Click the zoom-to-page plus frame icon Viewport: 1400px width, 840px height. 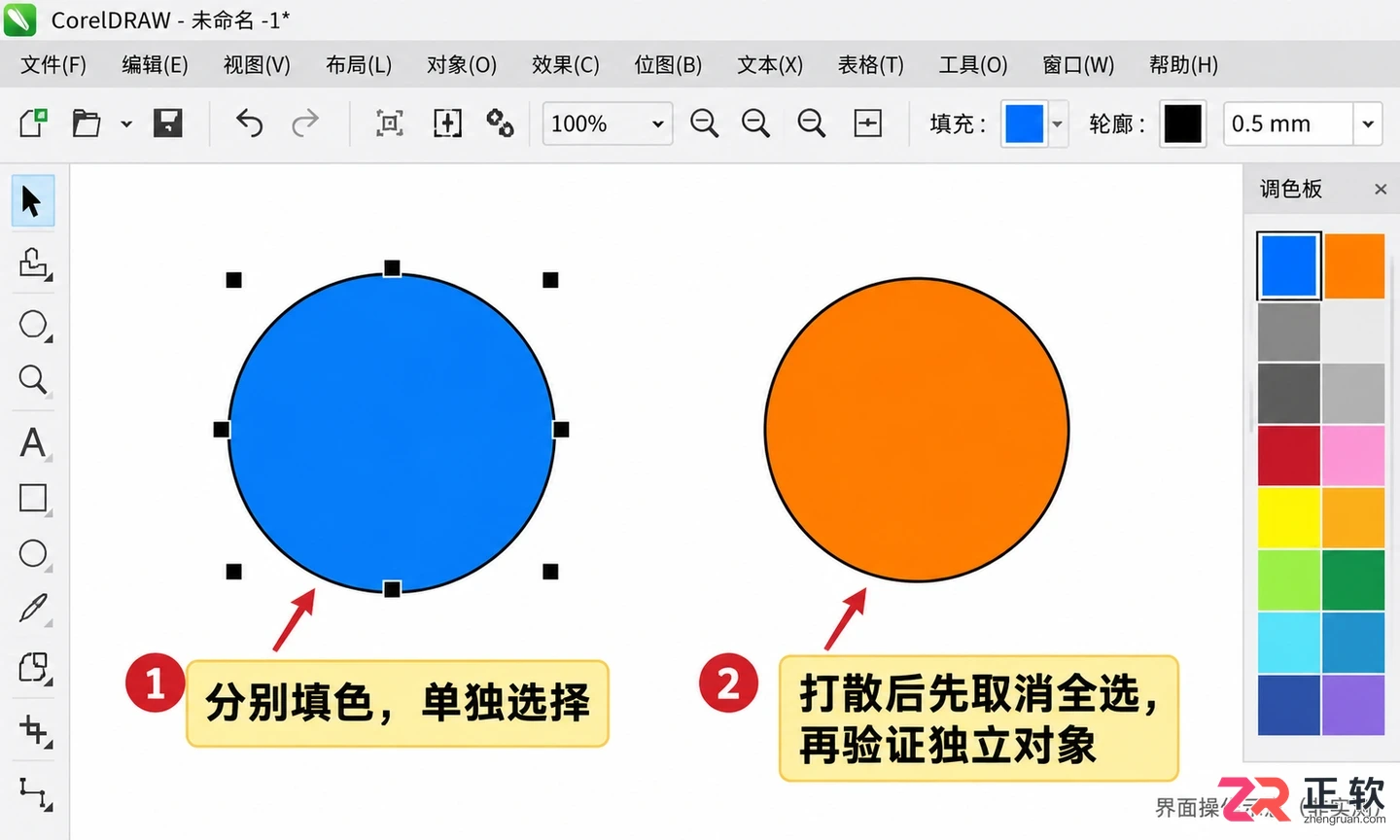coord(867,123)
